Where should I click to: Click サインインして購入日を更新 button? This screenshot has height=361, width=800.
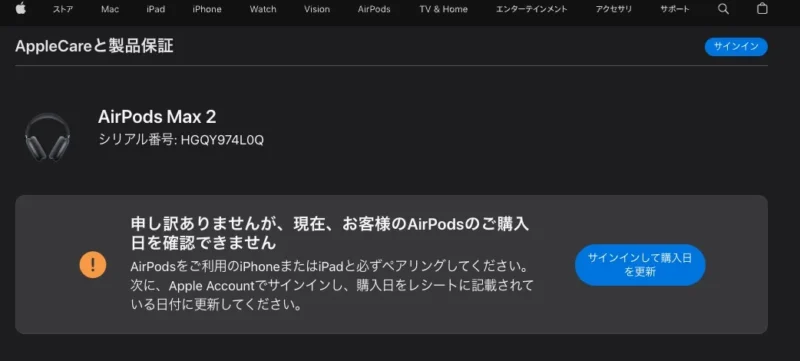pyautogui.click(x=640, y=265)
